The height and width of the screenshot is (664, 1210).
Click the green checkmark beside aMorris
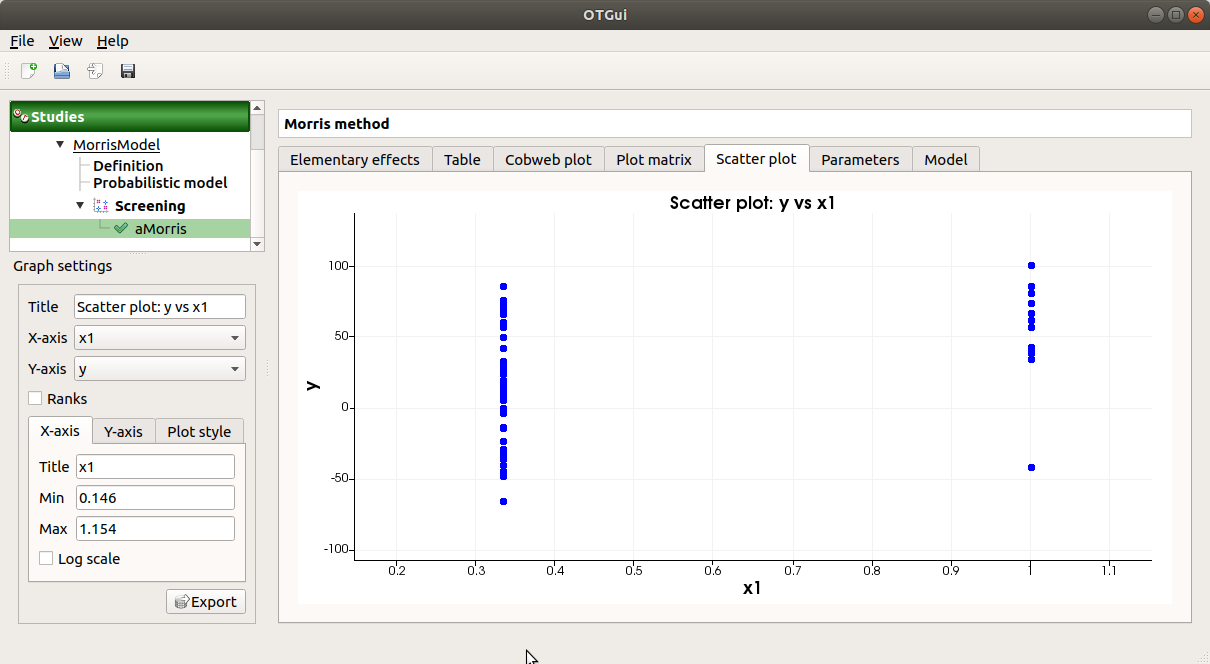click(x=121, y=229)
